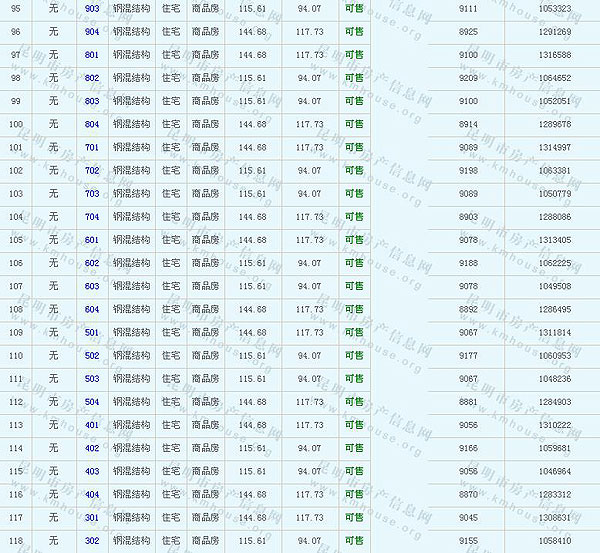Click the room 801 link
This screenshot has width=600, height=553.
coord(92,54)
